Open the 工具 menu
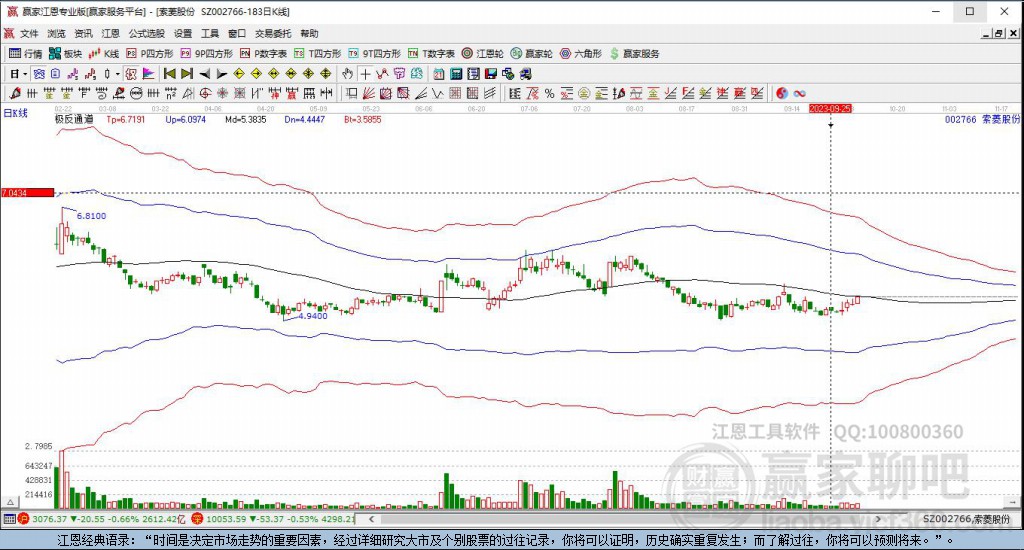This screenshot has height=550, width=1024. point(210,33)
